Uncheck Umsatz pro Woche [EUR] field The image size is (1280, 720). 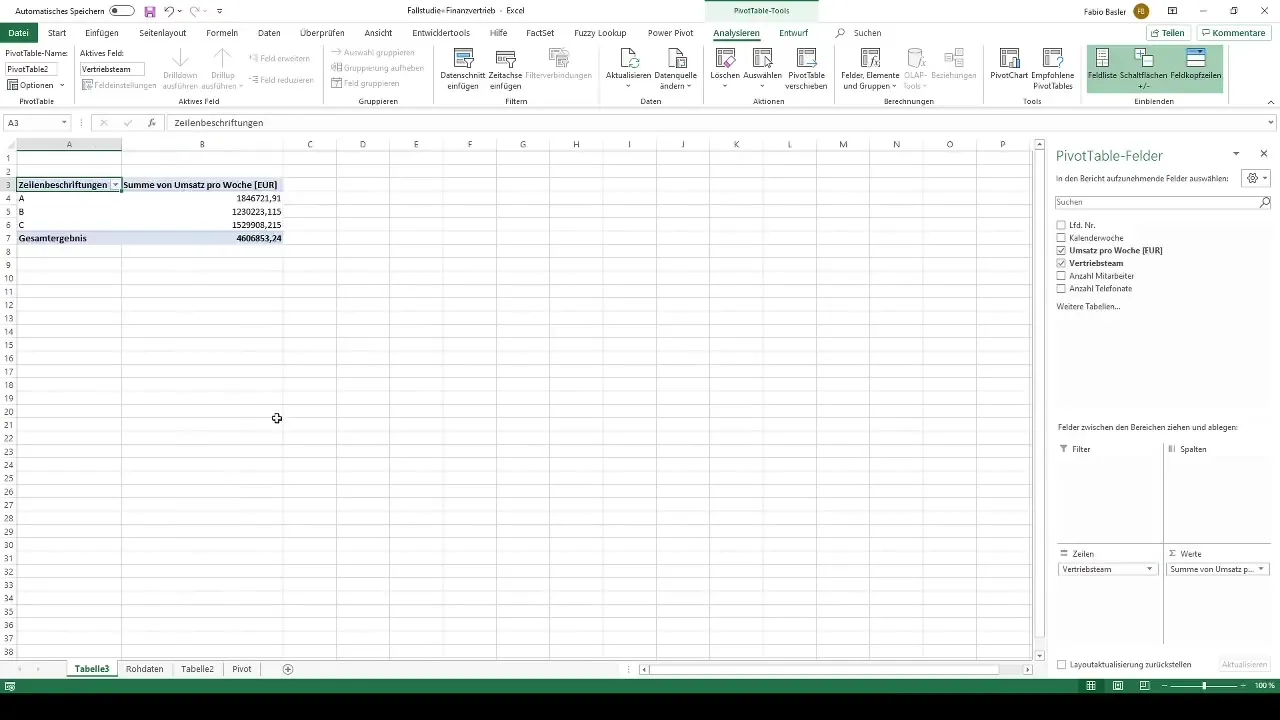[1061, 251]
